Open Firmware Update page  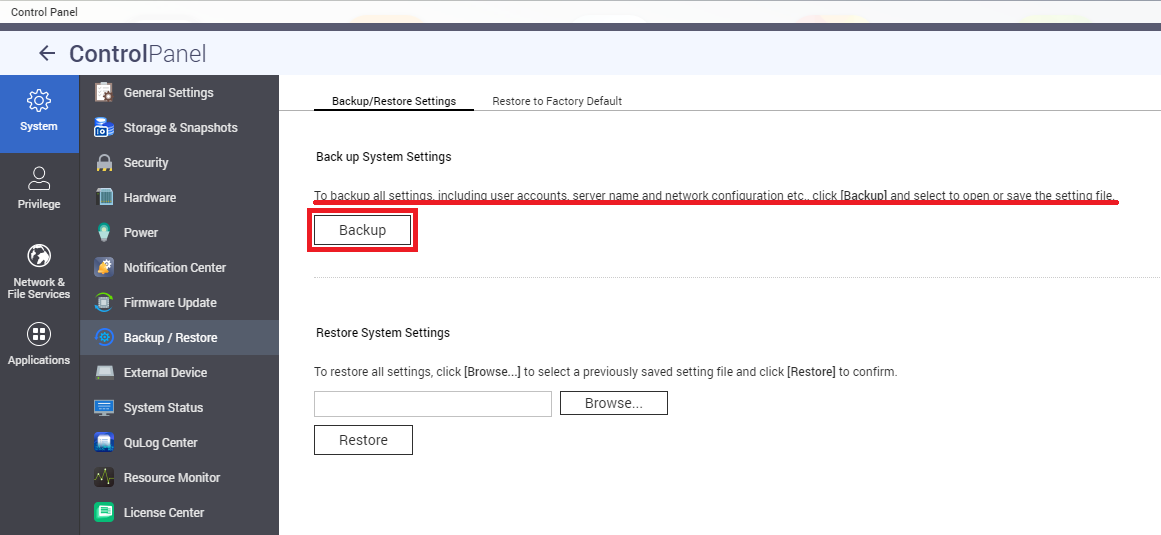point(169,303)
